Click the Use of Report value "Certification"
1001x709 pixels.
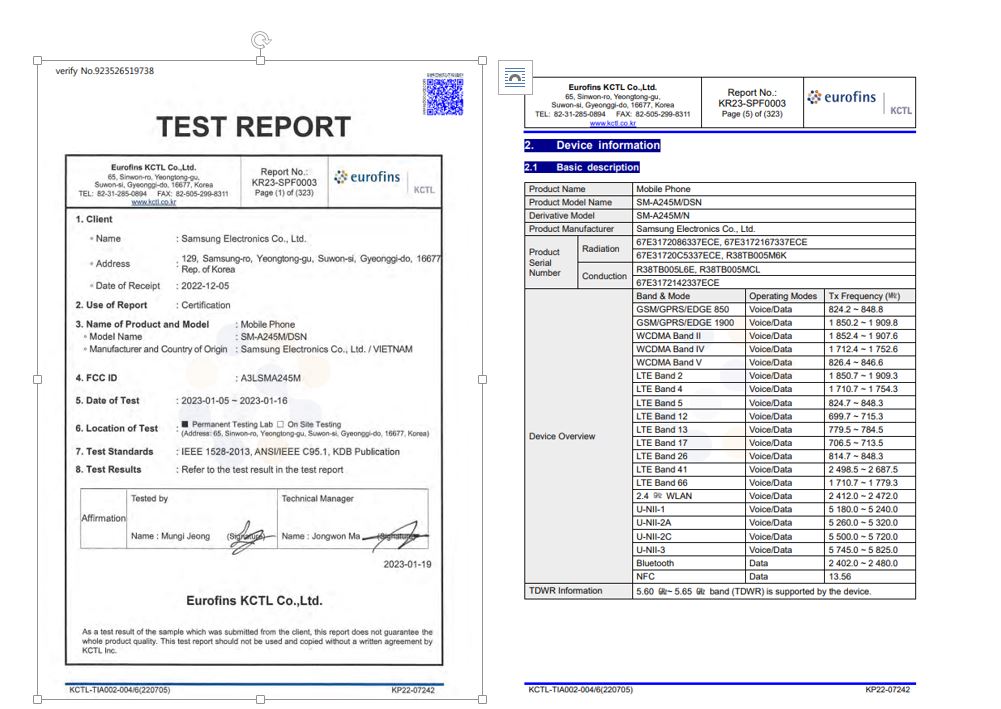(x=206, y=305)
